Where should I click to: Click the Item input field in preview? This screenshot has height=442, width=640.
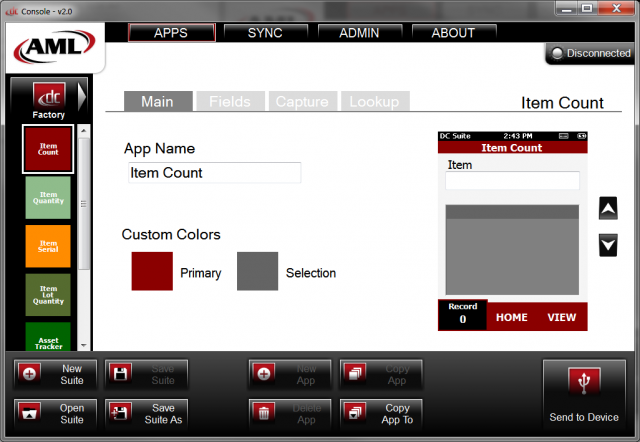(x=512, y=180)
